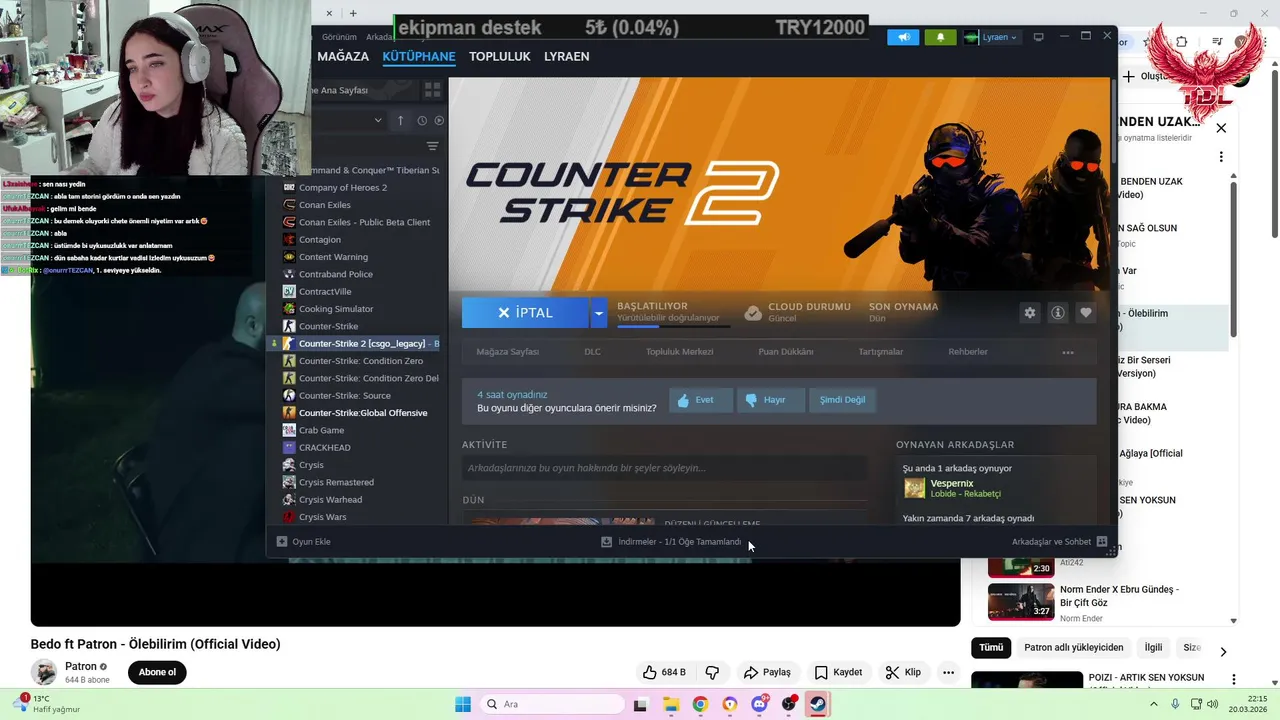Select the İlgili filter chip
Viewport: 1280px width, 720px height.
(1153, 647)
